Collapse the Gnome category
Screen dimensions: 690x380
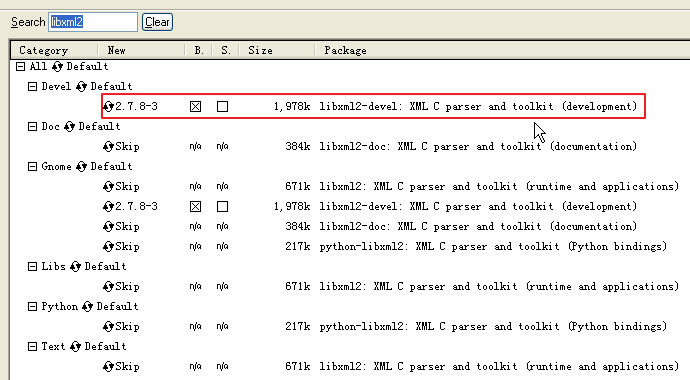click(x=32, y=166)
